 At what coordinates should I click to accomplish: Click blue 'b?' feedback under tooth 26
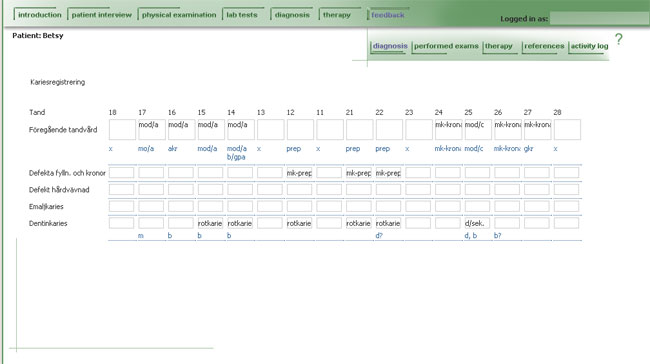click(x=497, y=235)
